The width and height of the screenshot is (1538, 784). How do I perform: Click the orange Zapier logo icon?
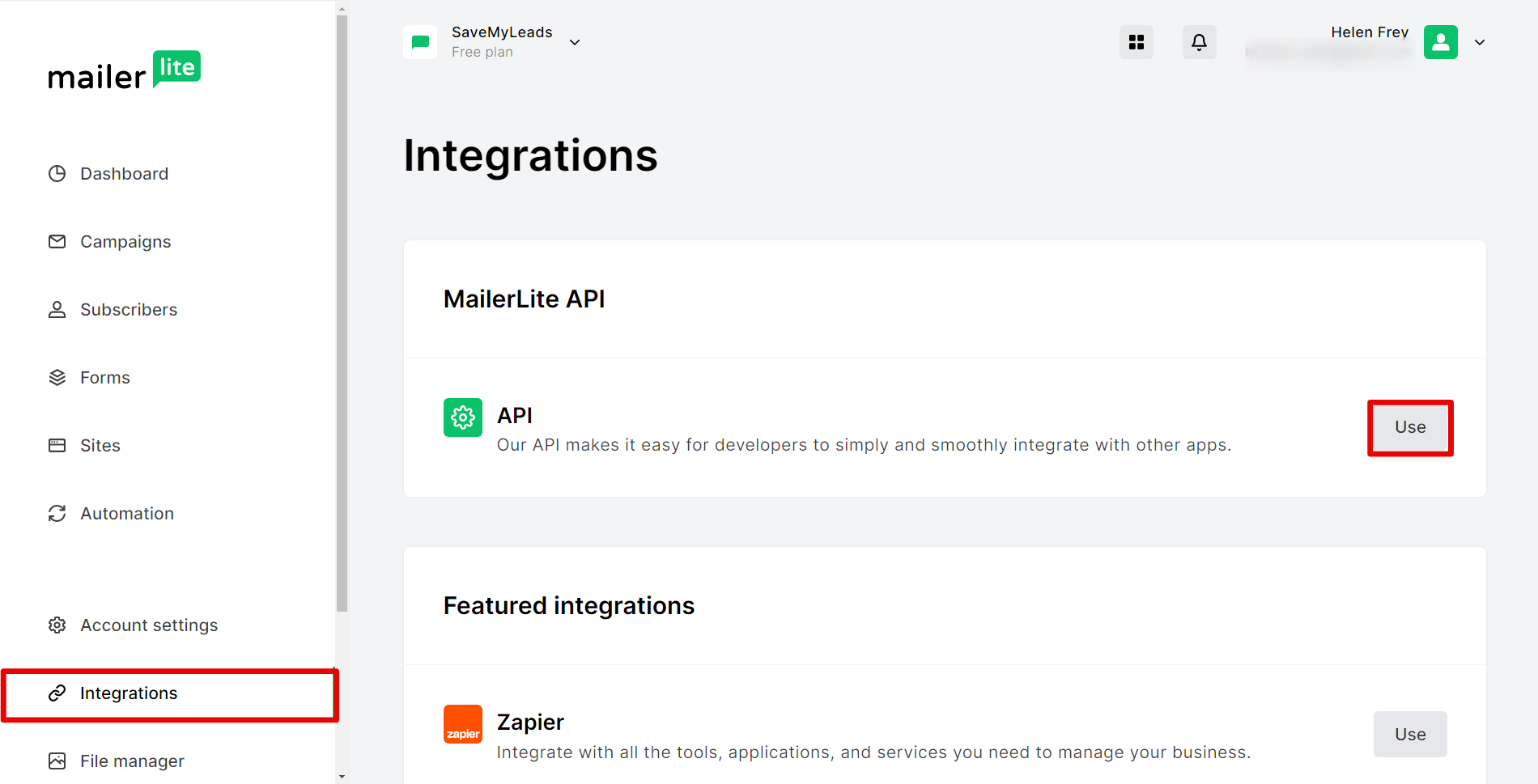pyautogui.click(x=463, y=724)
